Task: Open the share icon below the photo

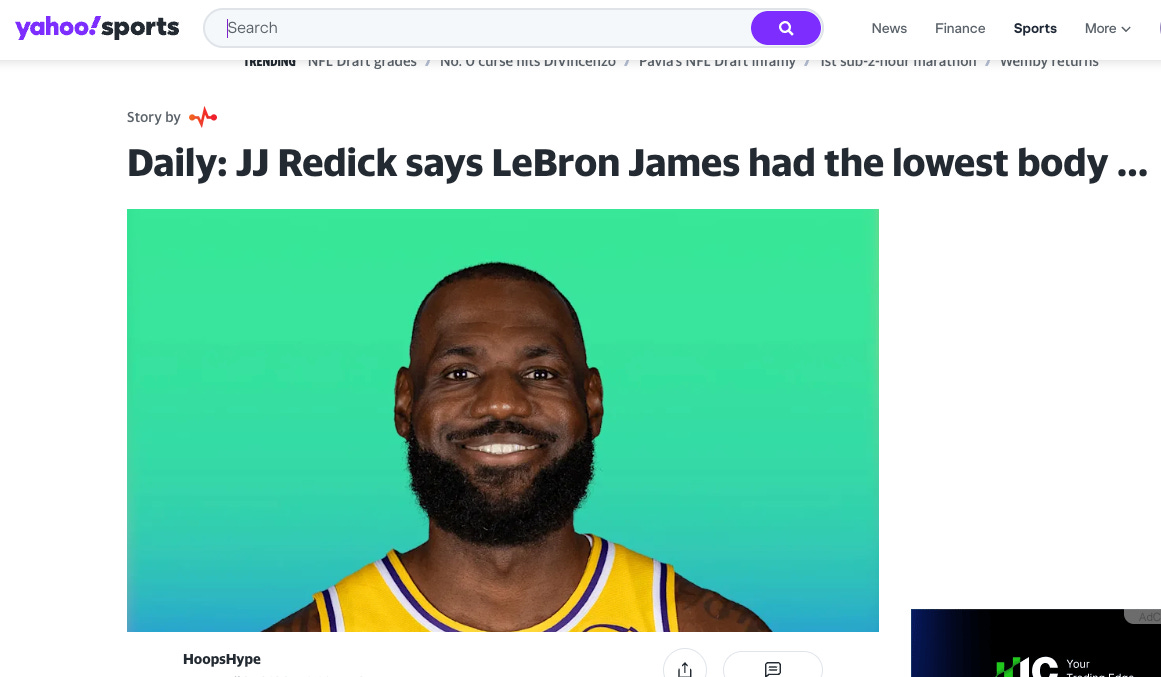Action: point(685,669)
